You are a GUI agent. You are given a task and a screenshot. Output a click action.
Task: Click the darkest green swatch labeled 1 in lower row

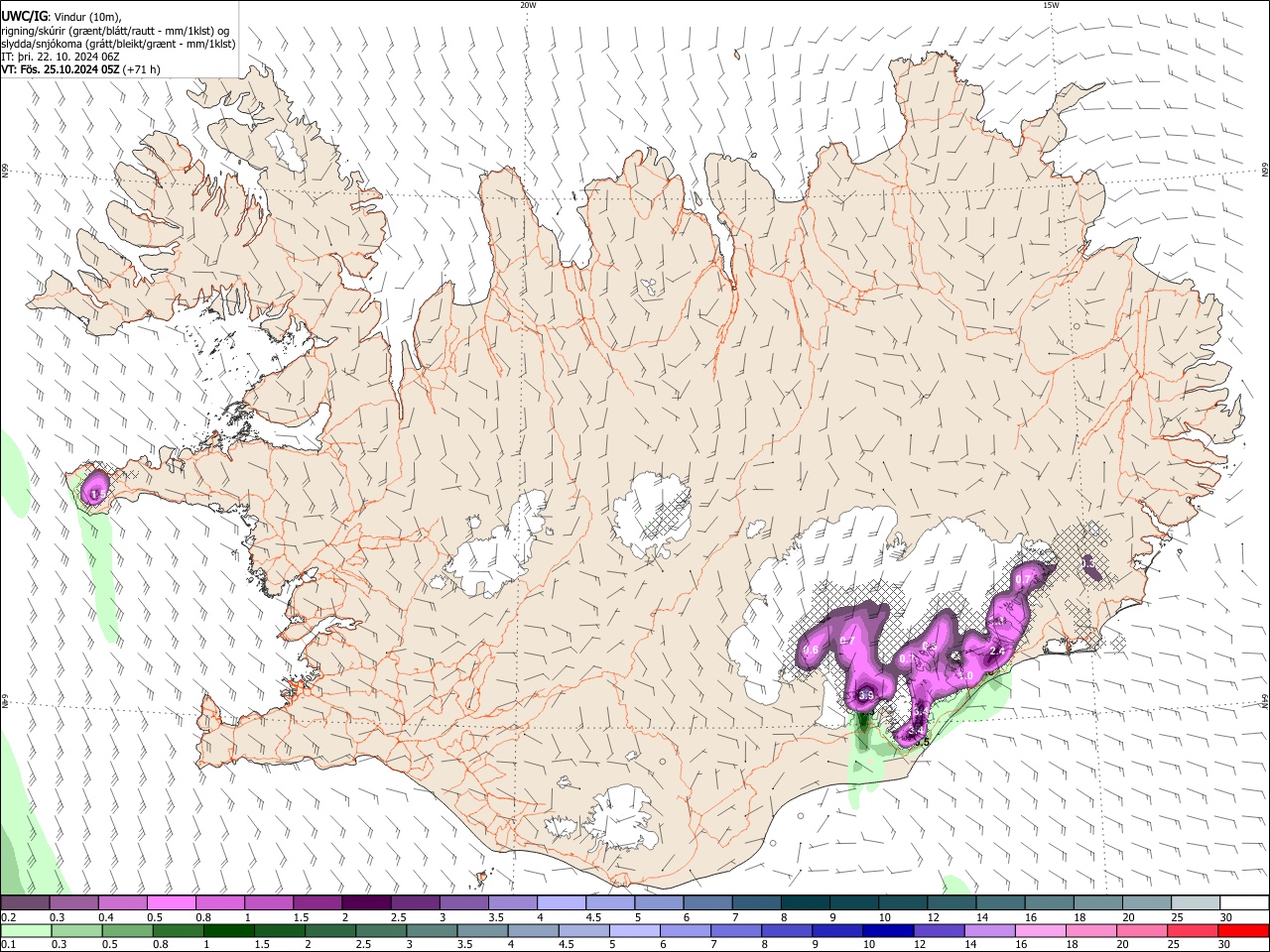(x=228, y=931)
